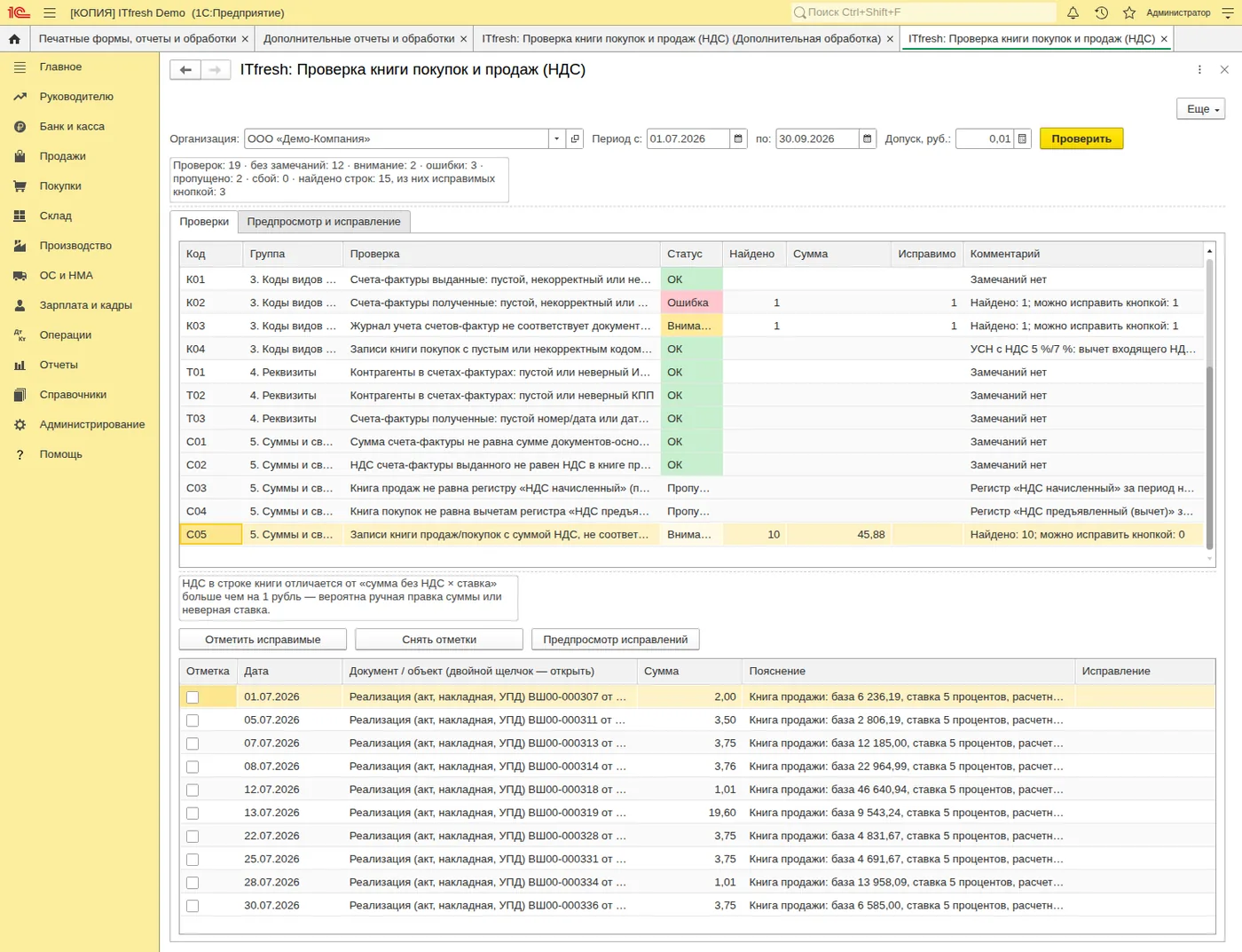Open history clock icon

1101,12
